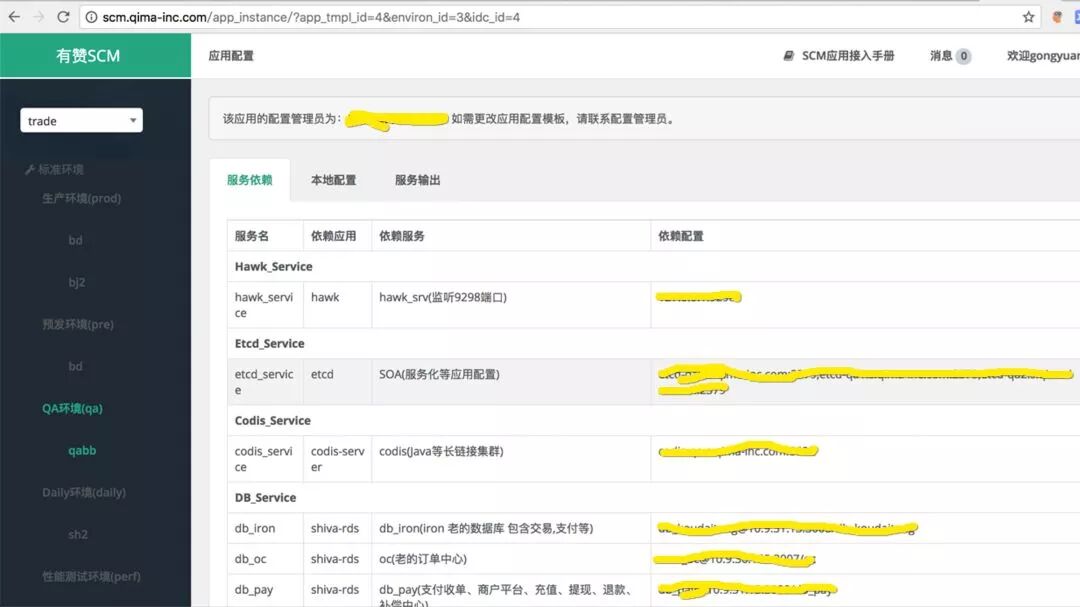
Task: Open the trade application dropdown
Action: tap(81, 121)
